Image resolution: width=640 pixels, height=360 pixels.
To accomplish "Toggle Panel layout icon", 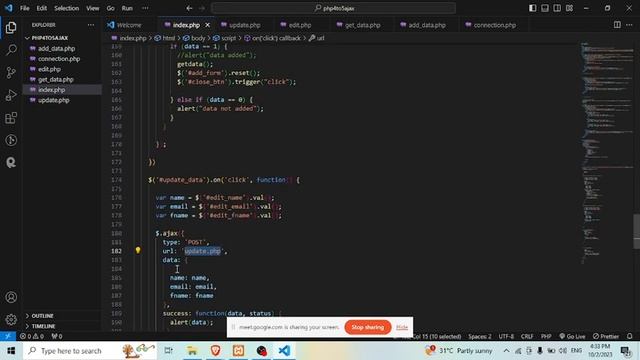I will (545, 8).
